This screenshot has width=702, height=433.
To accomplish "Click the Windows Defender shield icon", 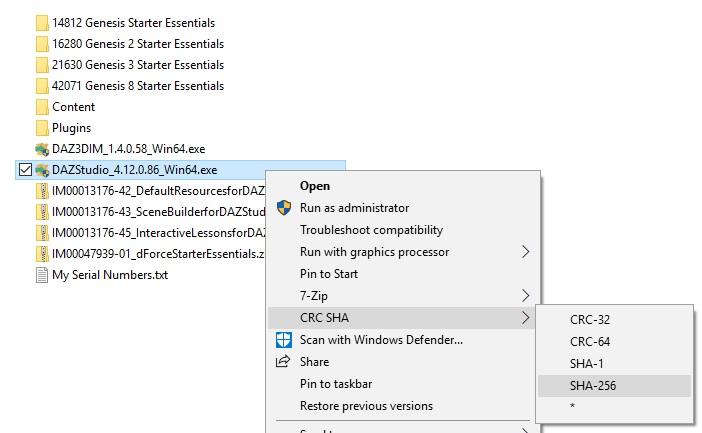I will pos(283,340).
